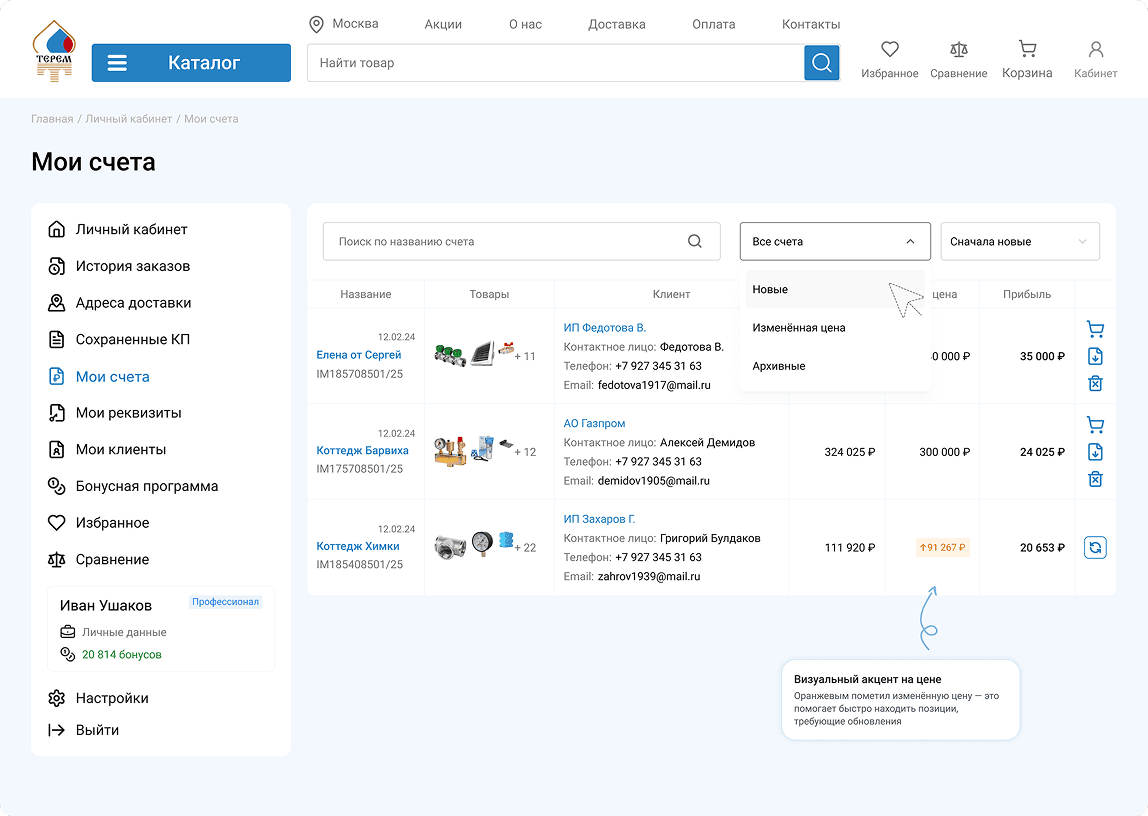The height and width of the screenshot is (816, 1148).
Task: Add Коттедж Барвиха invoice to cart
Action: click(1095, 424)
